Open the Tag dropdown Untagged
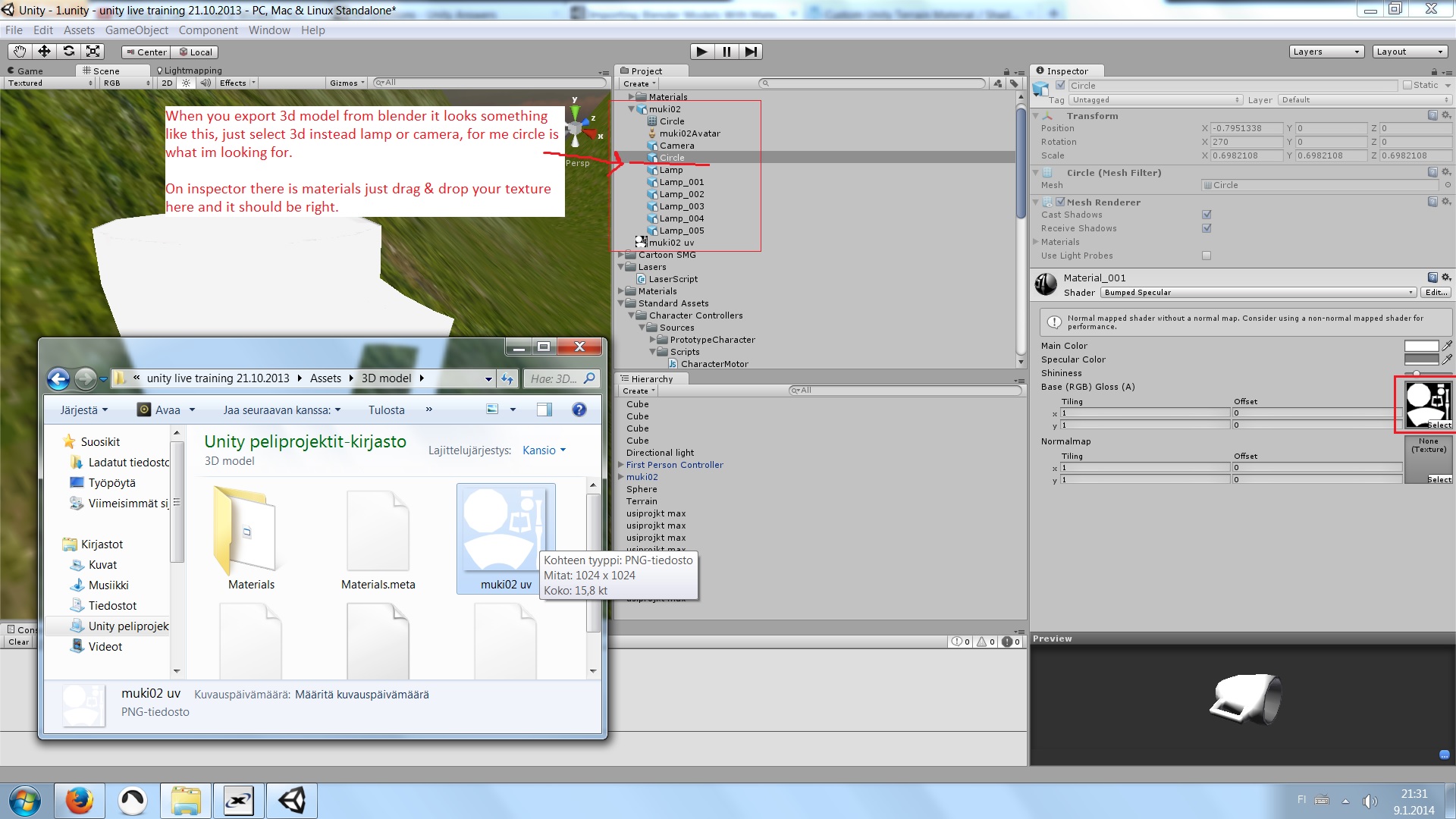 point(1156,100)
